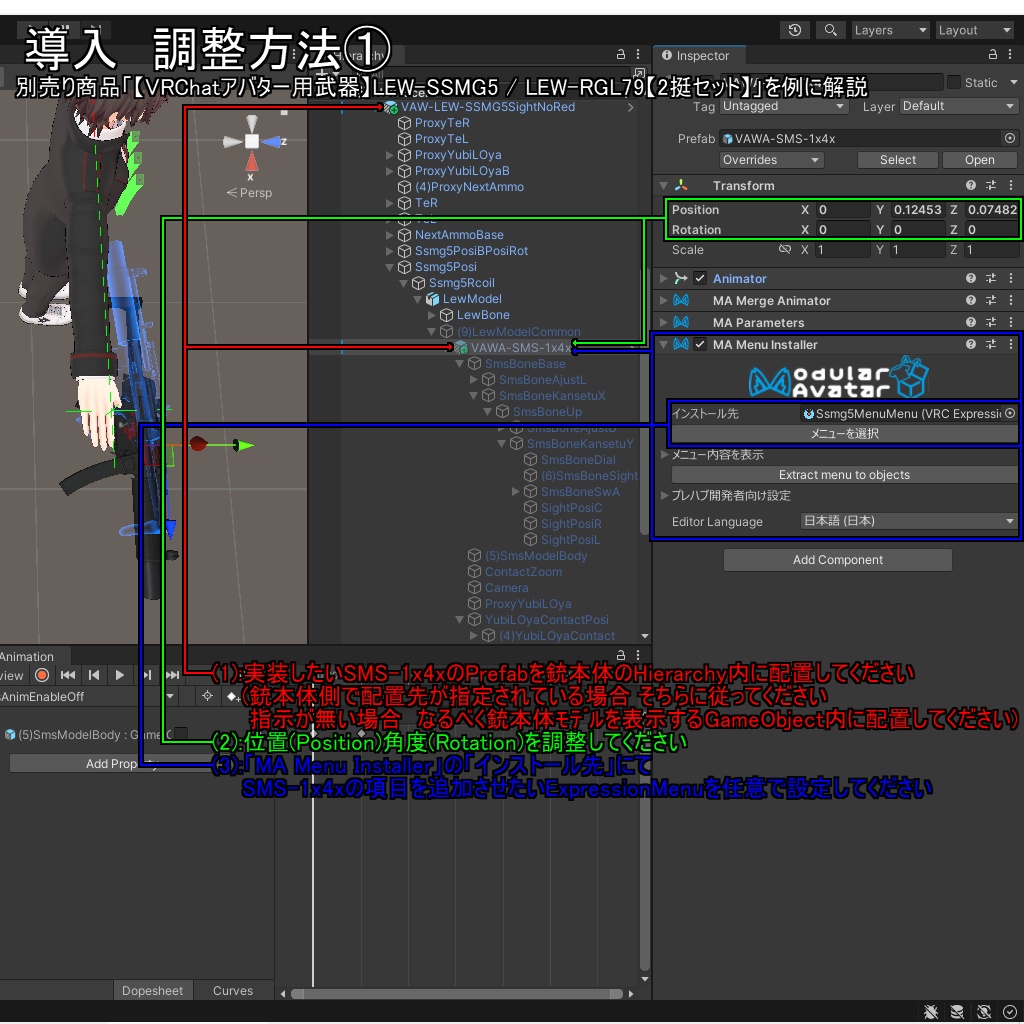Click the Position Y field
Viewport: 1024px width, 1024px height.
tap(917, 210)
